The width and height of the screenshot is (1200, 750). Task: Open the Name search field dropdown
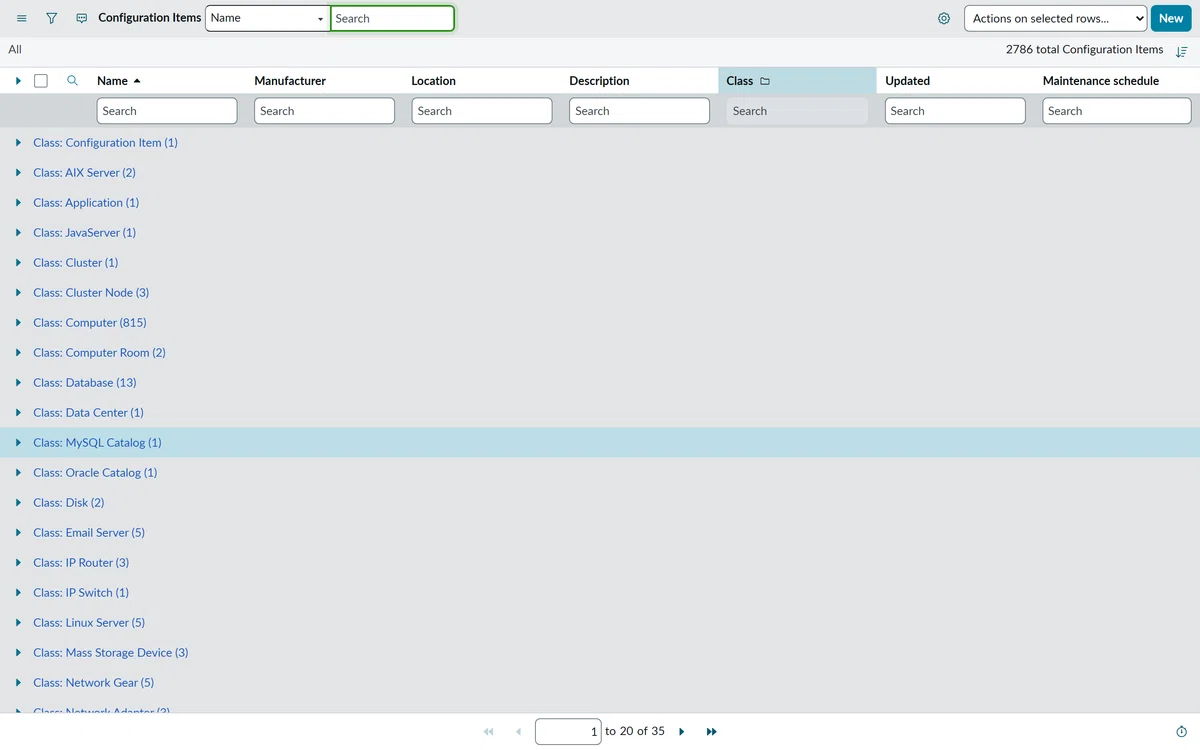(x=268, y=18)
